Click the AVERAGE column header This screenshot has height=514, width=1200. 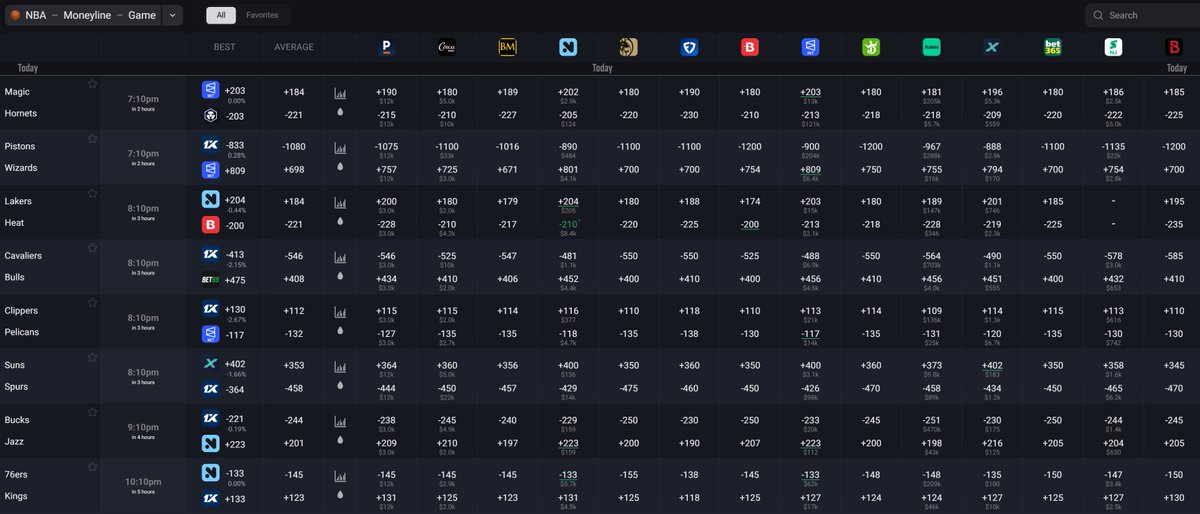(294, 47)
